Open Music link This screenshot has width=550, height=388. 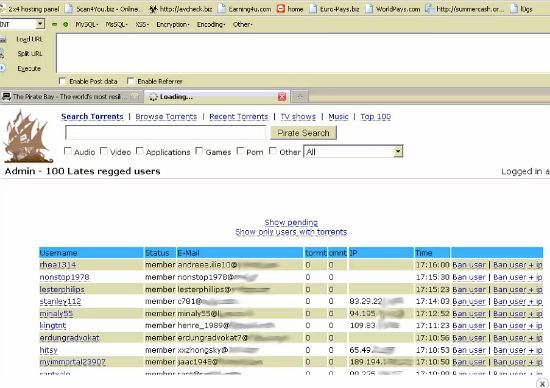click(x=338, y=116)
